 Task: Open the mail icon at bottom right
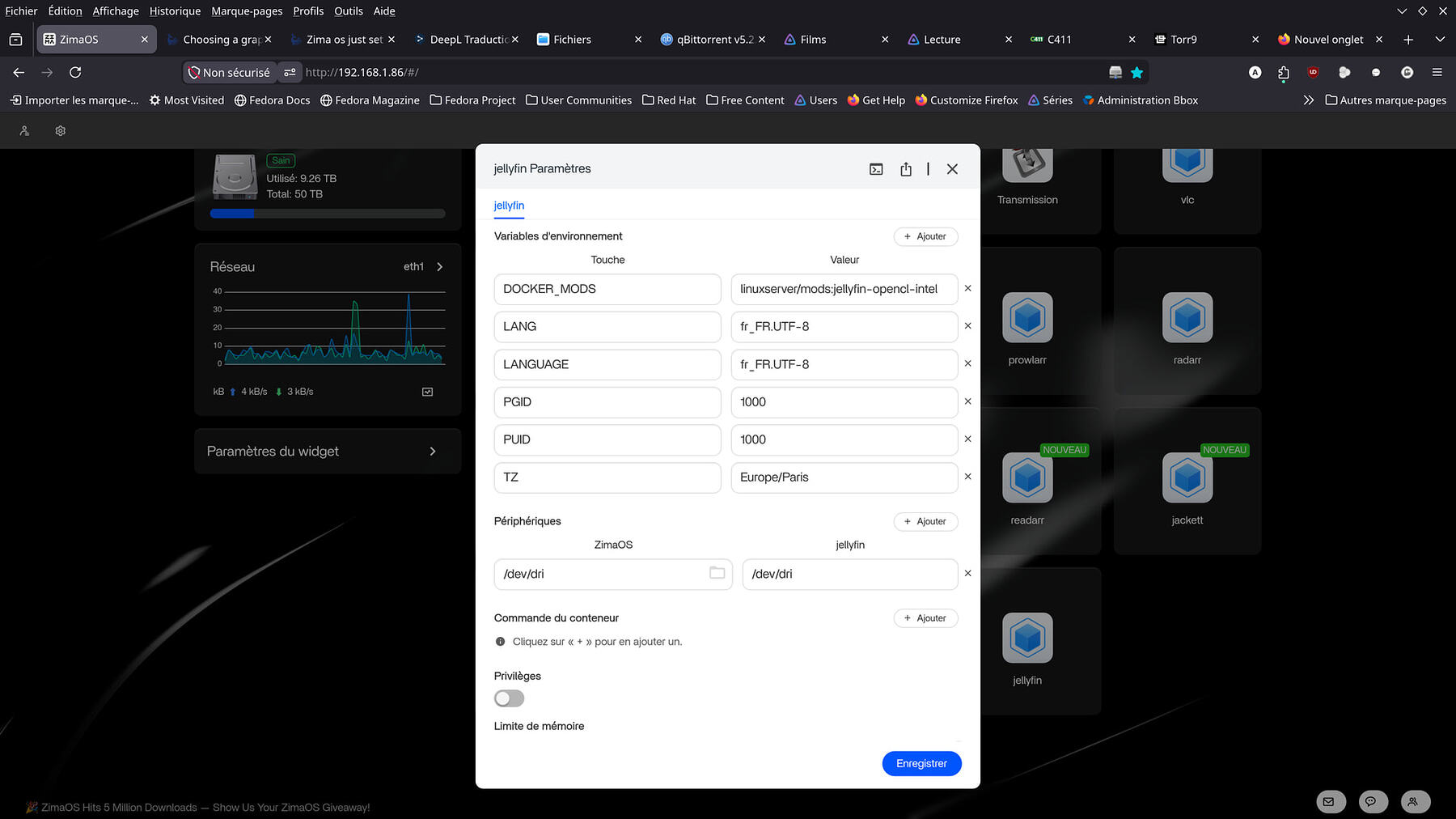(x=1329, y=801)
